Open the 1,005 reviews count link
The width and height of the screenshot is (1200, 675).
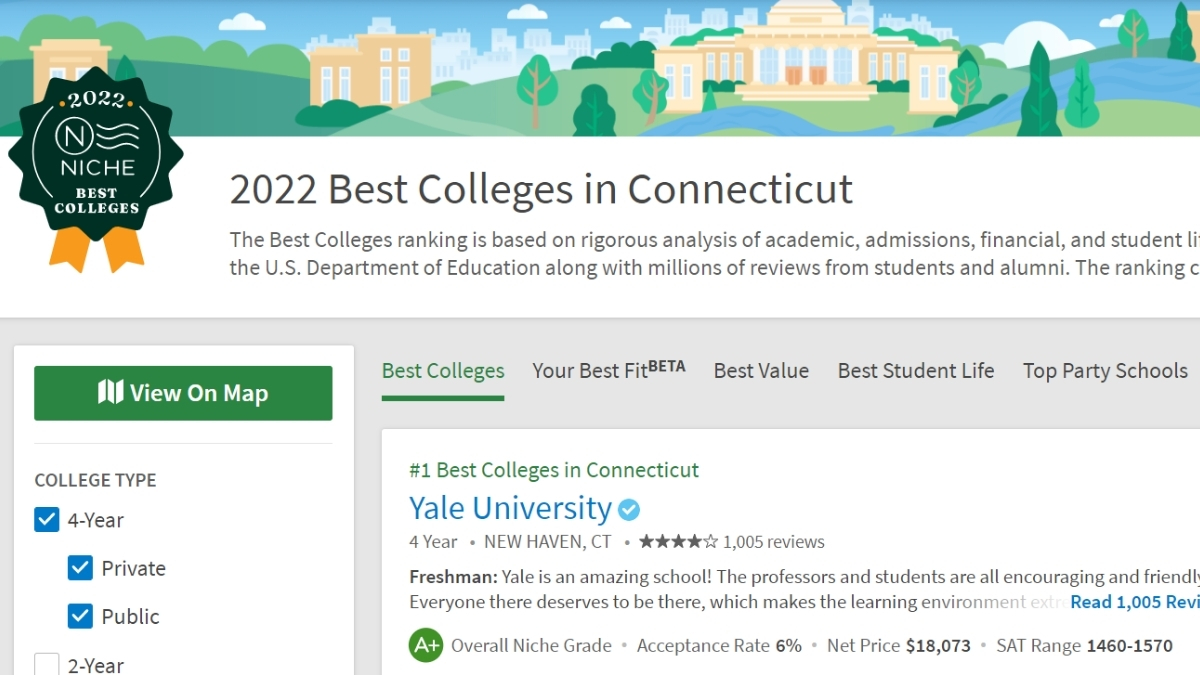pyautogui.click(x=773, y=542)
